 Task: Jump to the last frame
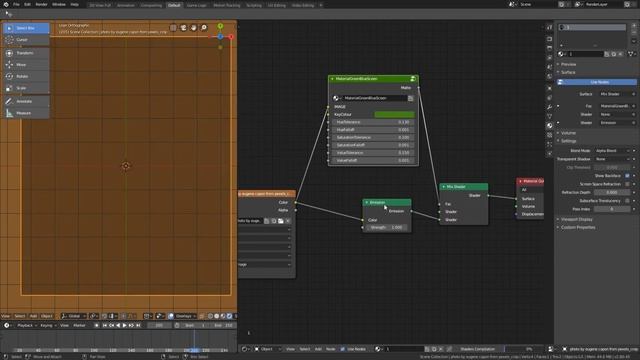click(138, 325)
